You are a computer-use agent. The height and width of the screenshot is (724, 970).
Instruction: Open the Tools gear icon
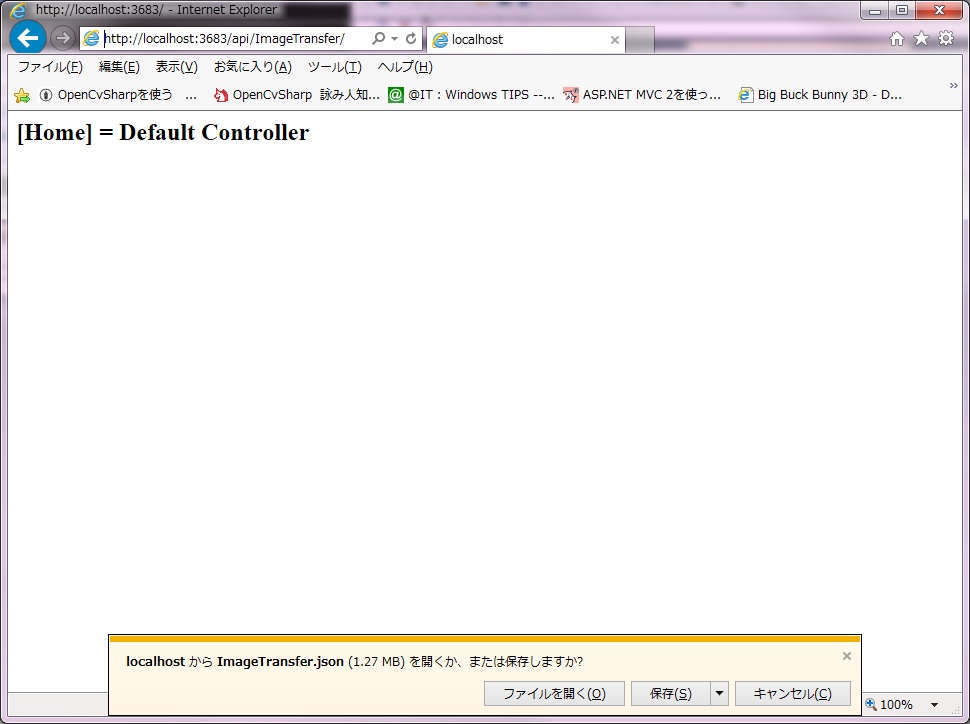point(946,38)
